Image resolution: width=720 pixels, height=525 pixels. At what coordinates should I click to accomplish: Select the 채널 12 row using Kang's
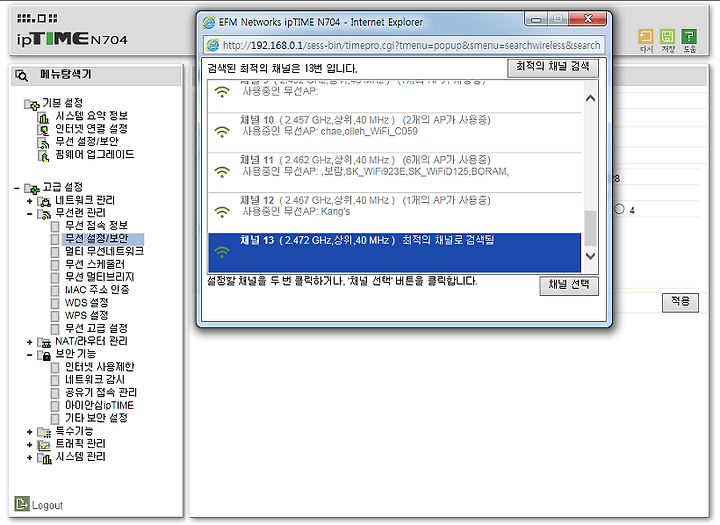pyautogui.click(x=394, y=212)
